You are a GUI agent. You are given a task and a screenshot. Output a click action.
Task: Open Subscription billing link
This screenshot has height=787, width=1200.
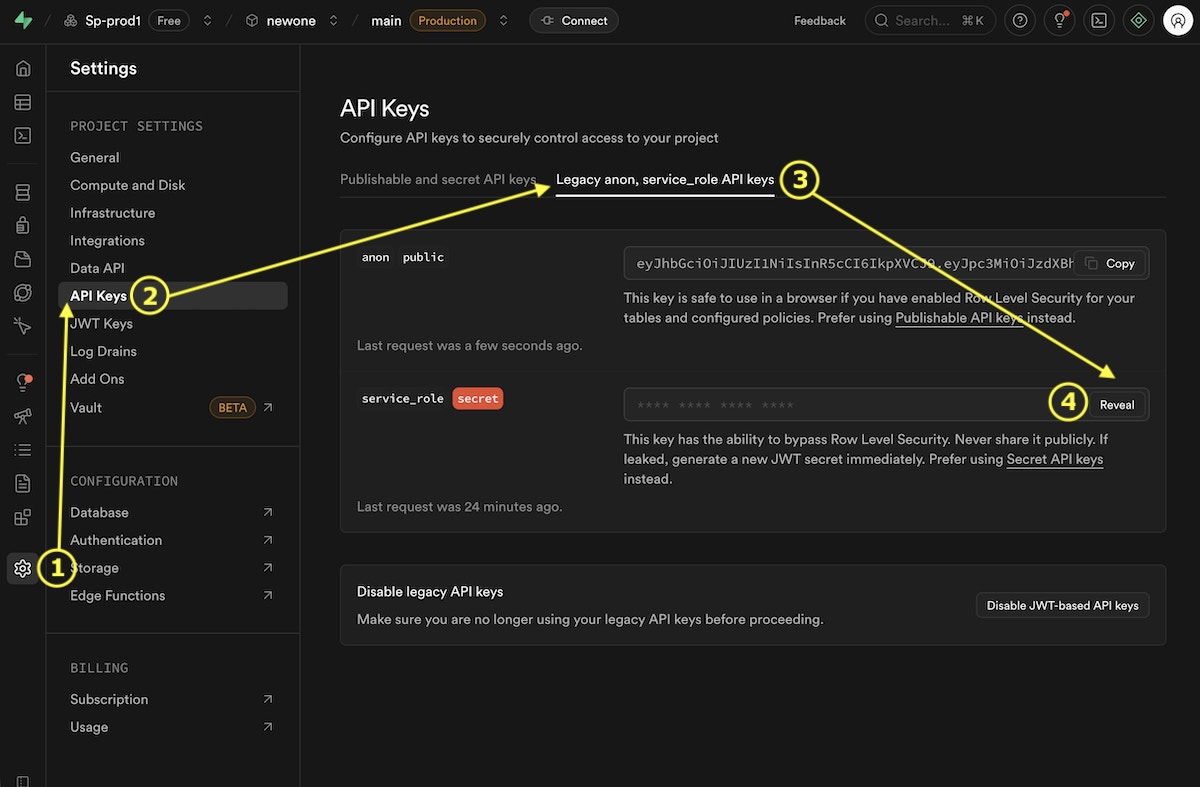pyautogui.click(x=173, y=700)
